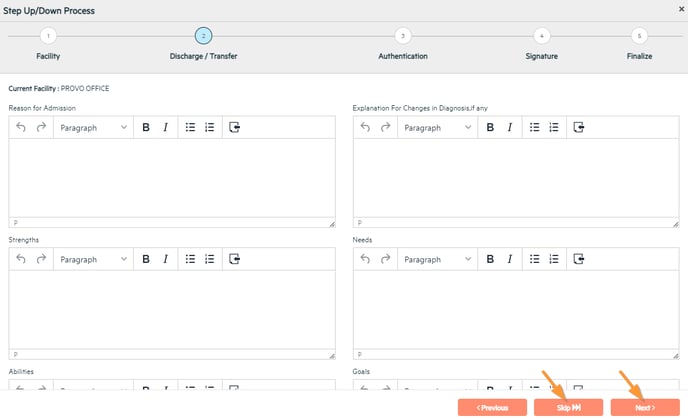Expand Paragraph style dropdown in Explanation For Changes editor
Image resolution: width=688 pixels, height=420 pixels.
click(x=437, y=128)
